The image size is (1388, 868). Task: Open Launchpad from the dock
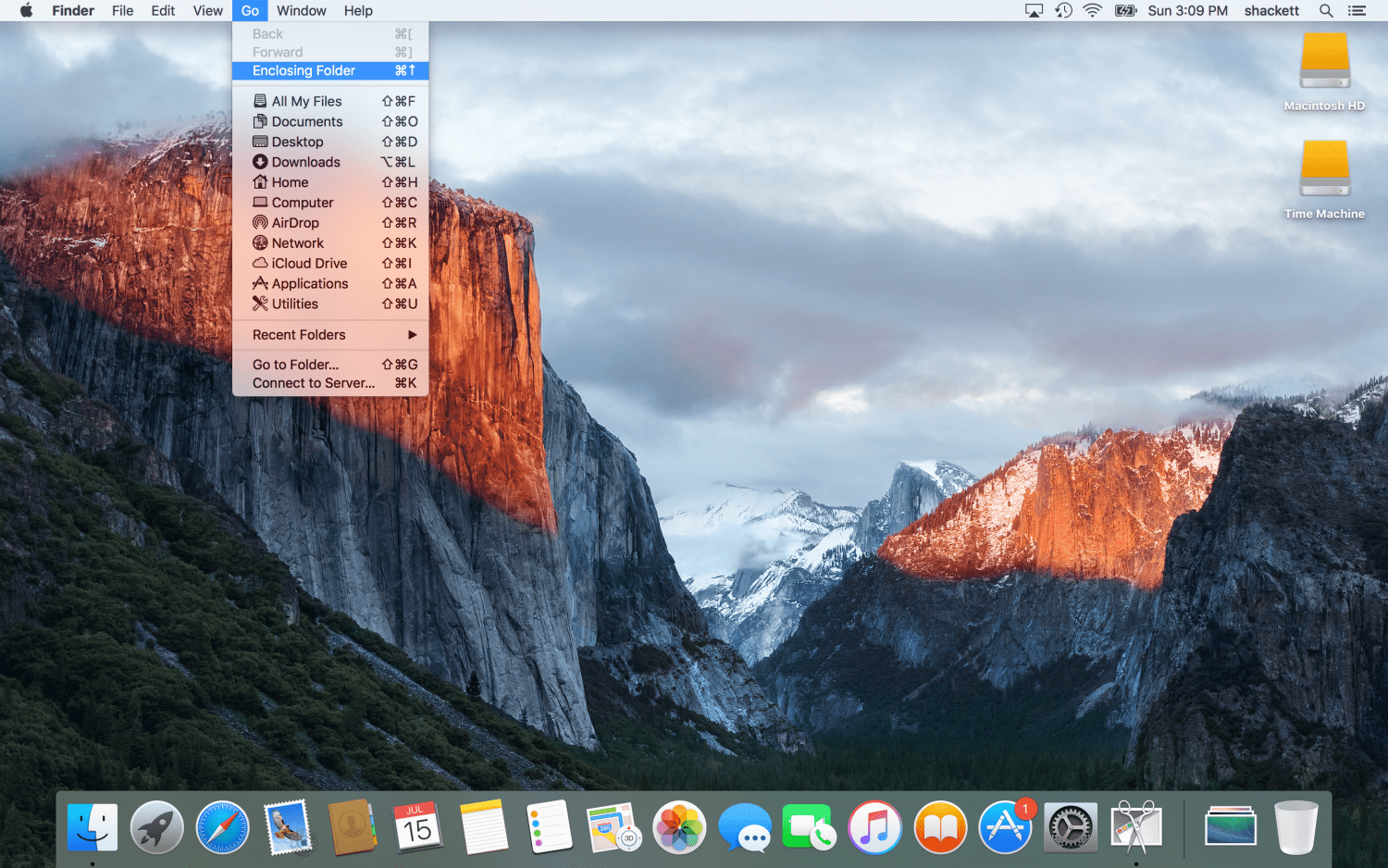click(156, 826)
